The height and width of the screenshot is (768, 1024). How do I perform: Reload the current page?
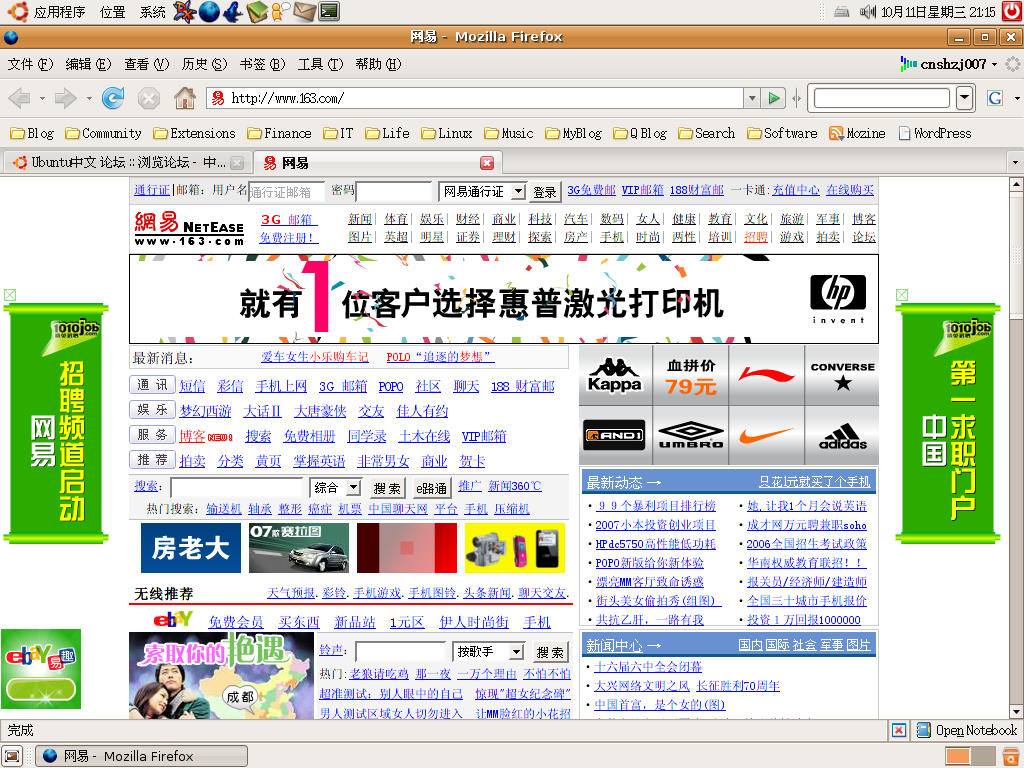pyautogui.click(x=112, y=99)
